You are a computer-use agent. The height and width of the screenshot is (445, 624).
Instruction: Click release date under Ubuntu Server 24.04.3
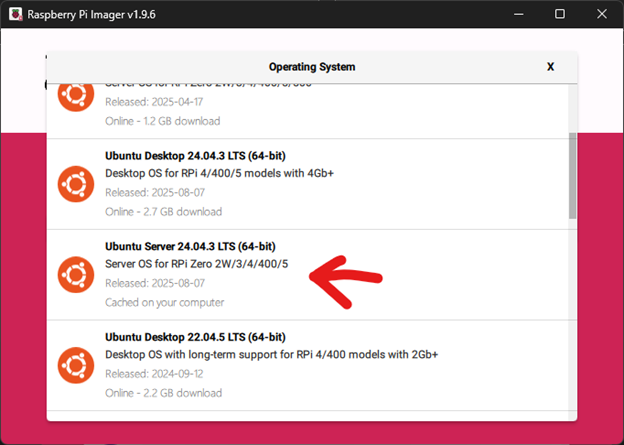pyautogui.click(x=155, y=283)
